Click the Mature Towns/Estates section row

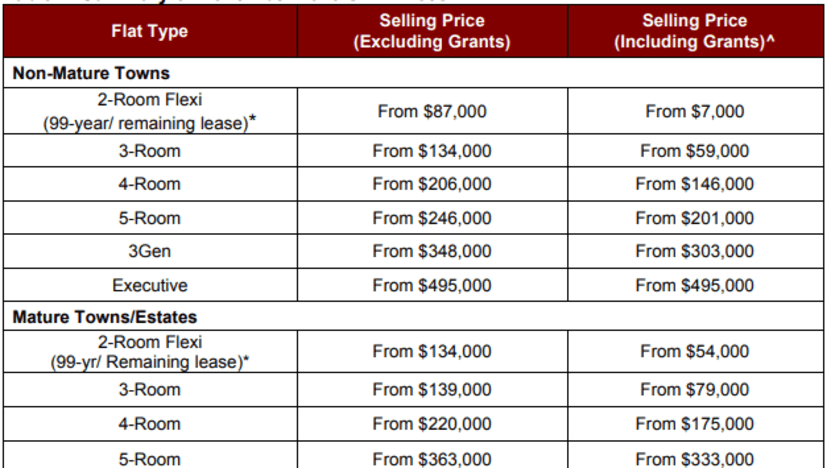point(413,317)
